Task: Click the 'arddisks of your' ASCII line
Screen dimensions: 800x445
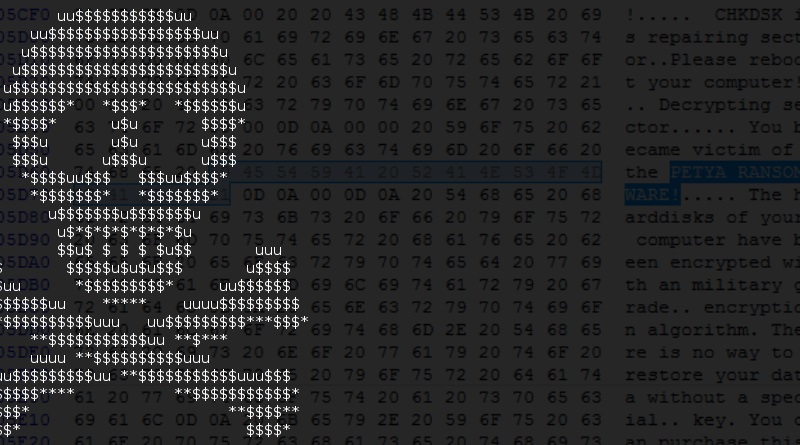Action: click(x=712, y=217)
